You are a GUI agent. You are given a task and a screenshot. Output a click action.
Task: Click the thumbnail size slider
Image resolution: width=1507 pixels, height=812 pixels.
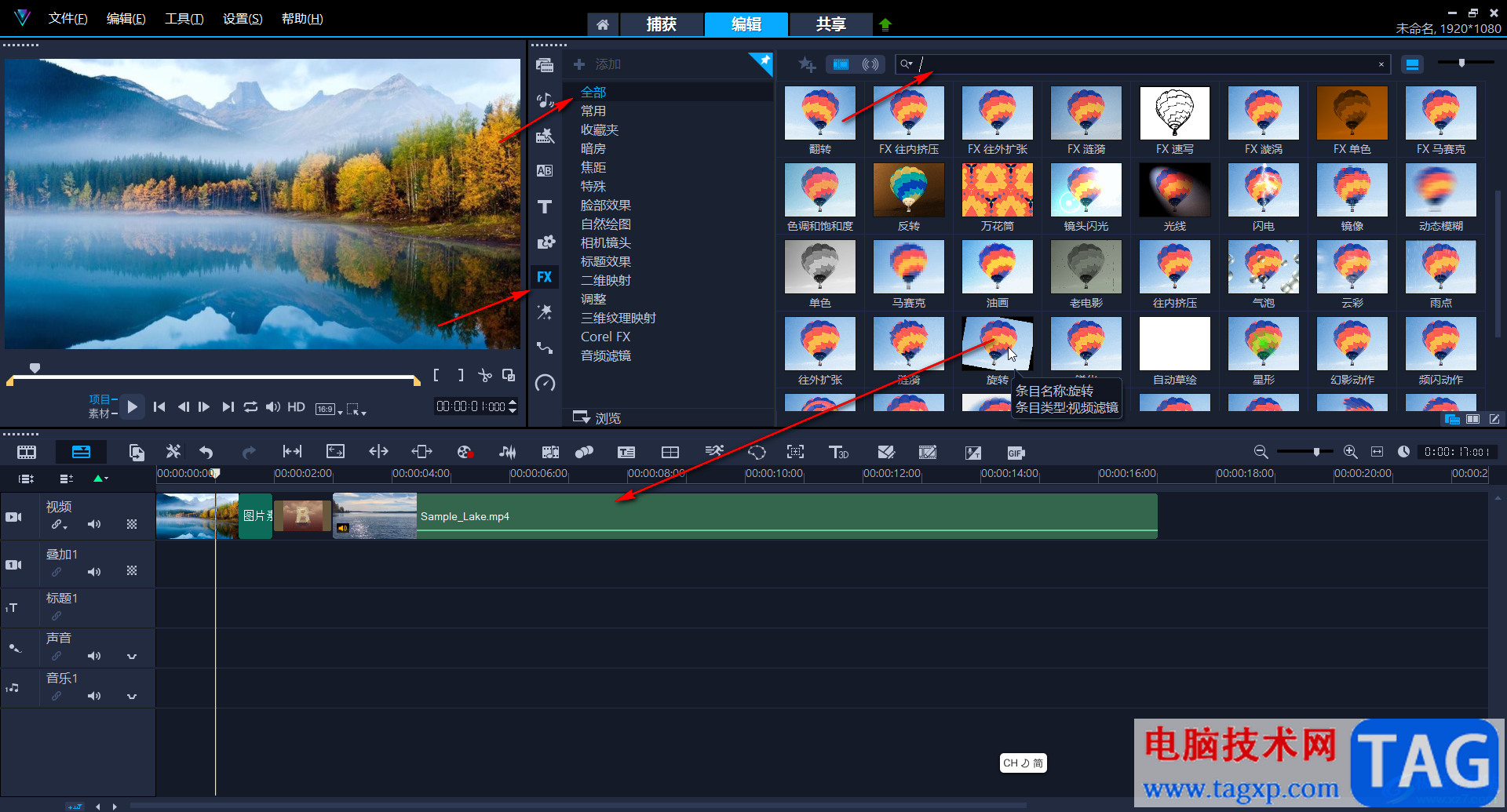[x=1461, y=63]
